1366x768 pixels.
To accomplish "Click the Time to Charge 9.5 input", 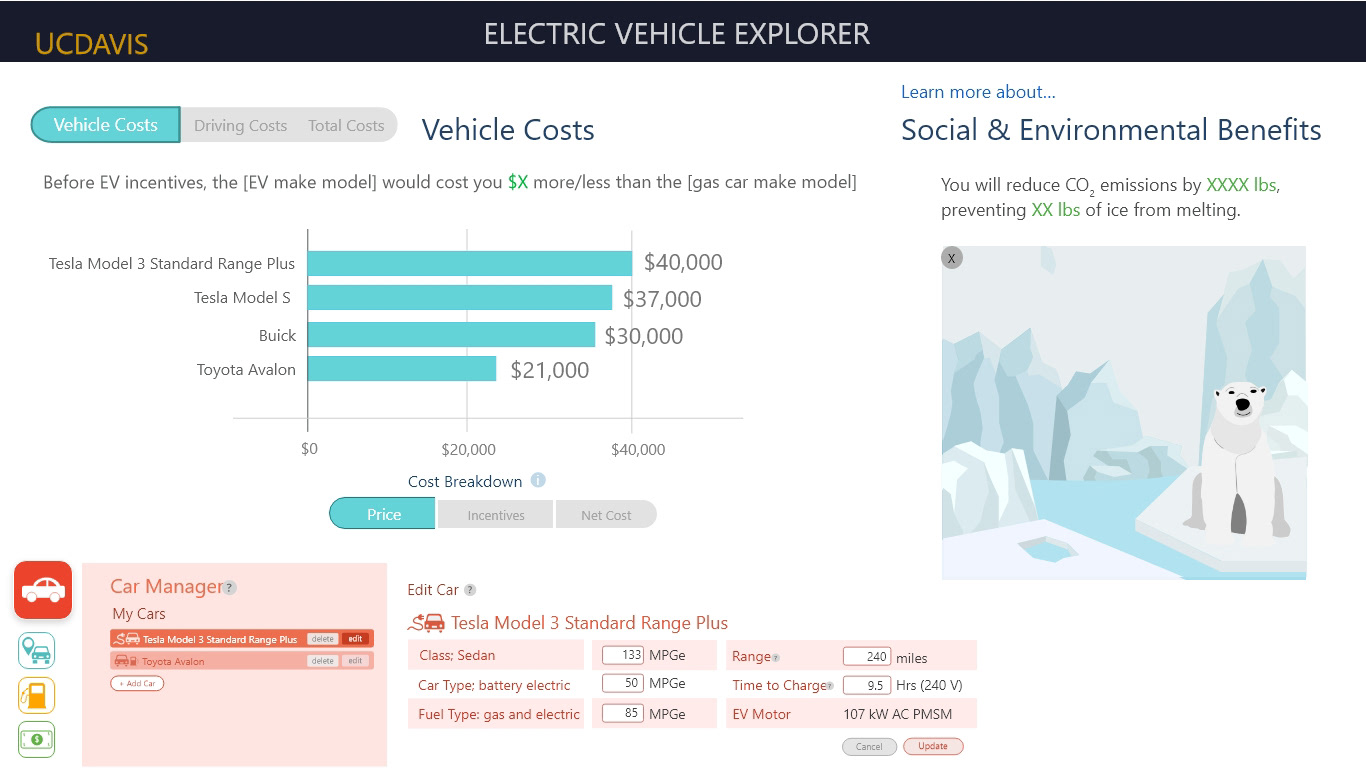I will click(866, 685).
